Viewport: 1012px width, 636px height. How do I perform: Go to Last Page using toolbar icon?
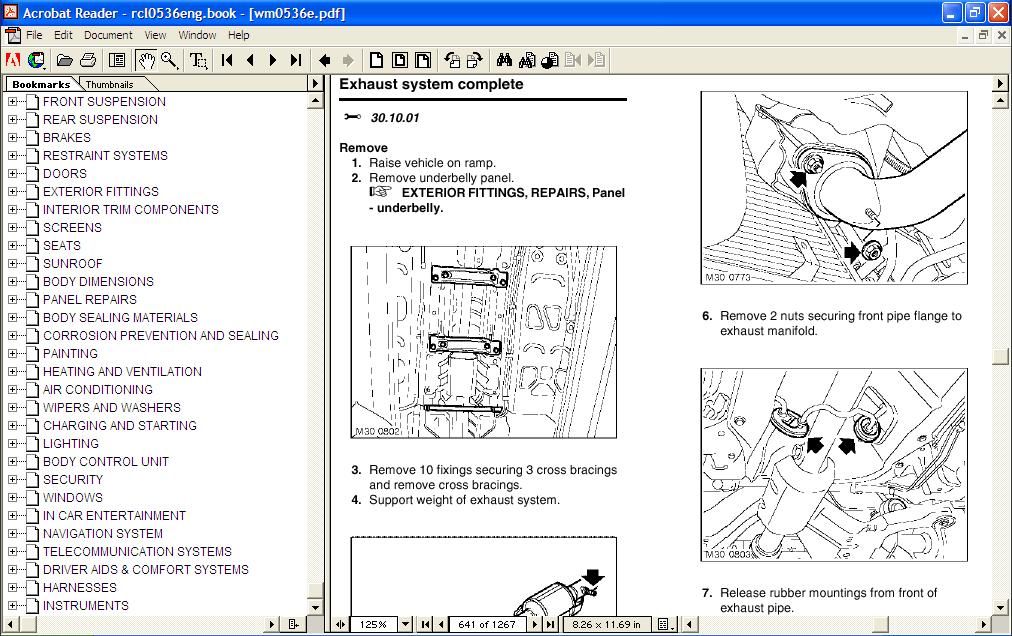(296, 61)
